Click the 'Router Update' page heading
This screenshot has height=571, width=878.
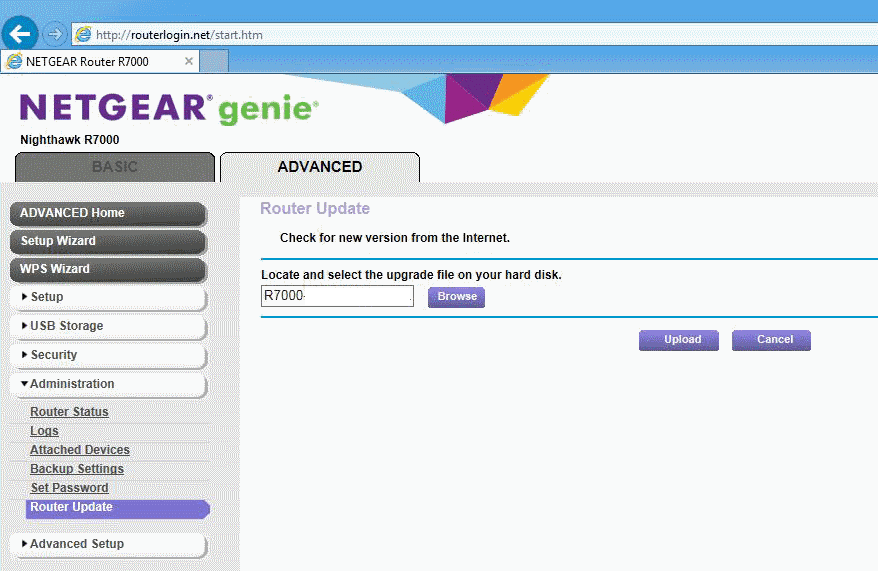click(x=315, y=209)
